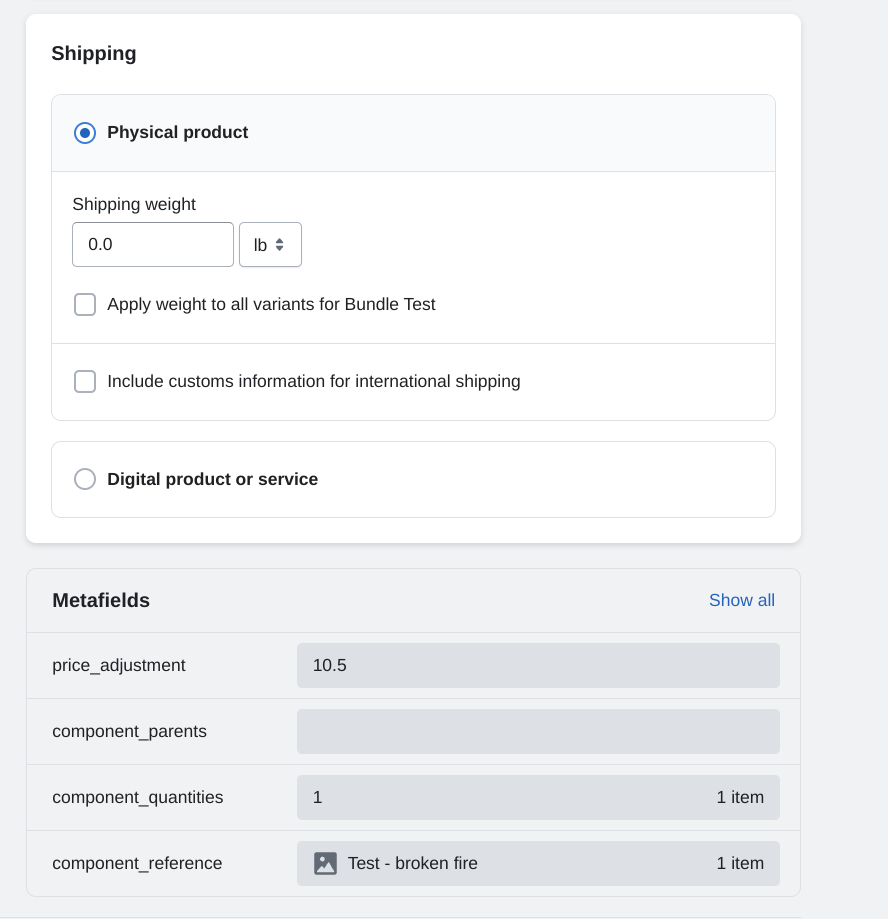Screen dimensions: 888x919
Task: Click the 1 item label beside component_reference
Action: pyautogui.click(x=741, y=862)
